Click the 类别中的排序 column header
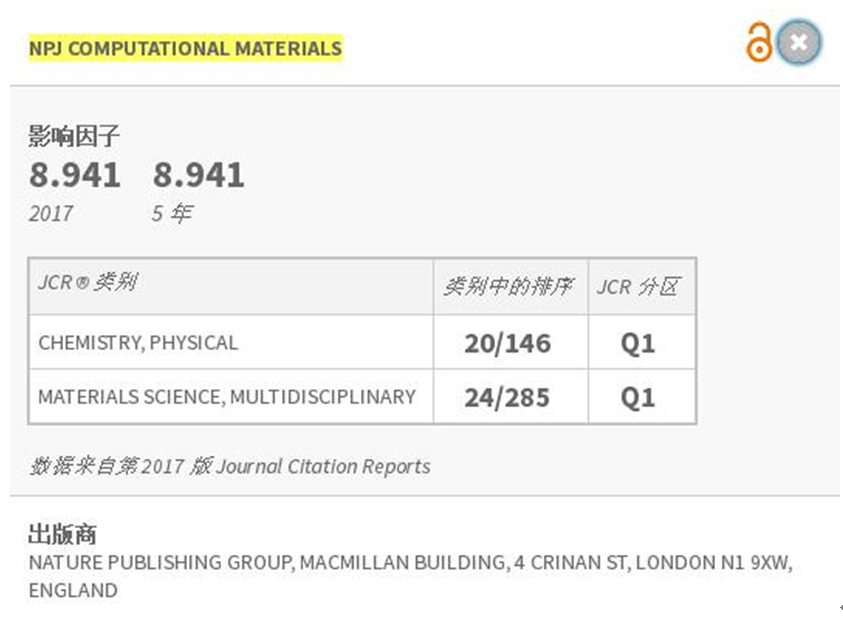 click(509, 287)
